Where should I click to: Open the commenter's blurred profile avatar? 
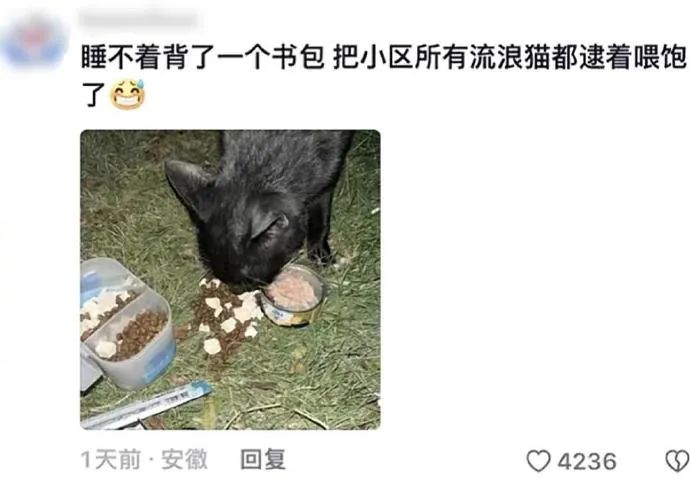tap(34, 43)
